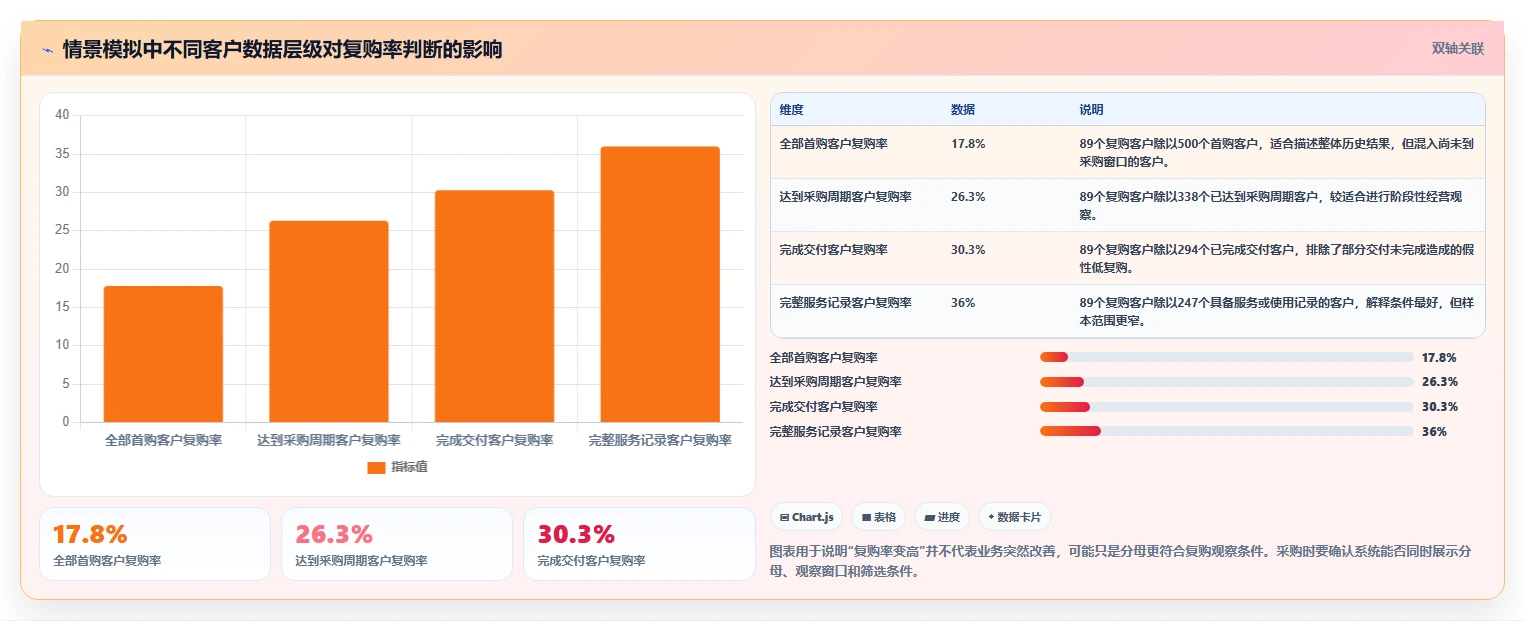
Task: Click the description mentioning 294个已完成交付客户
Action: 1276,258
